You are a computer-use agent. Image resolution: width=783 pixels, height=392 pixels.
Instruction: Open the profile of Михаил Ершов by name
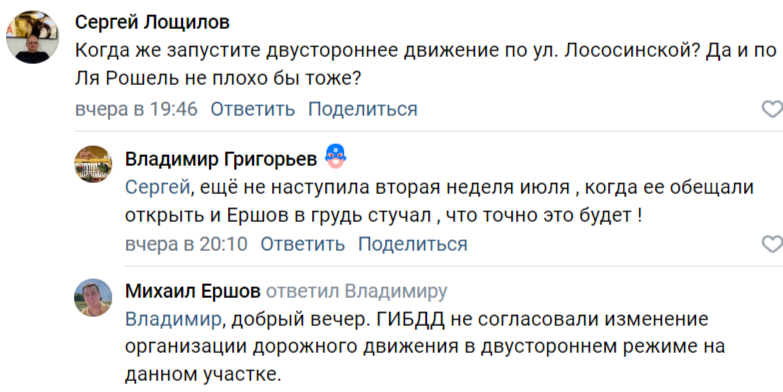point(193,291)
